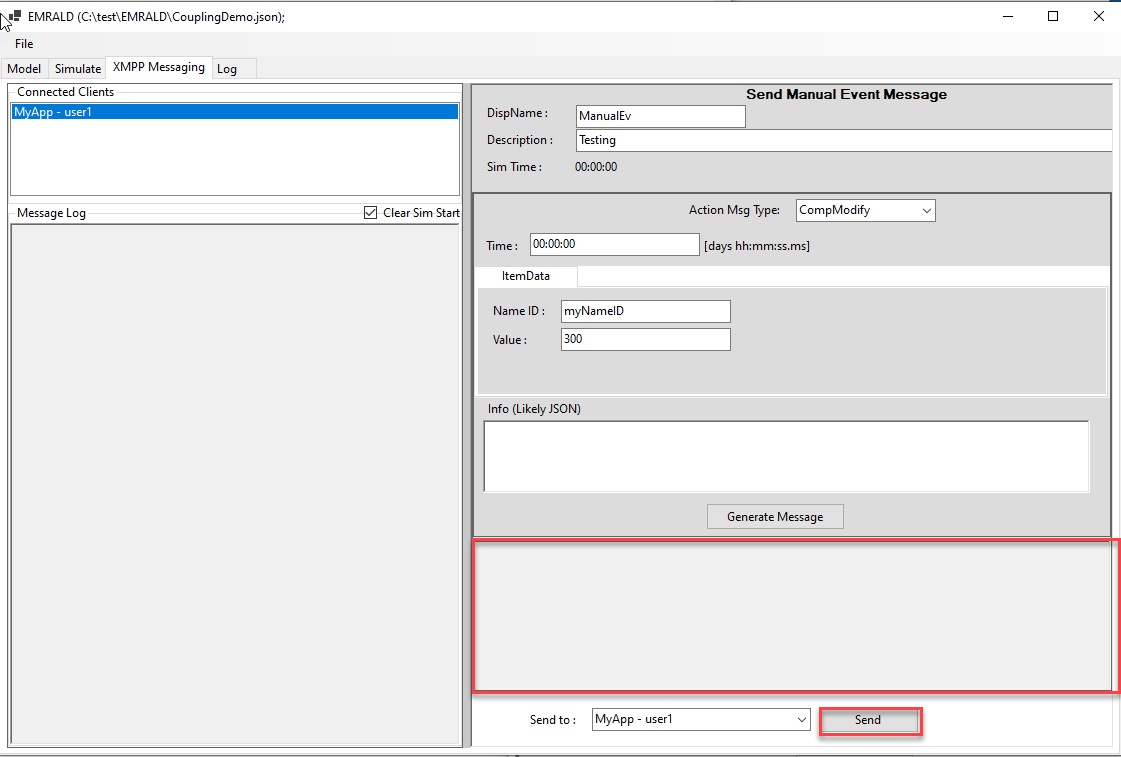The image size is (1121, 757).
Task: Click the Info (Likely JSON) text area
Action: (786, 456)
